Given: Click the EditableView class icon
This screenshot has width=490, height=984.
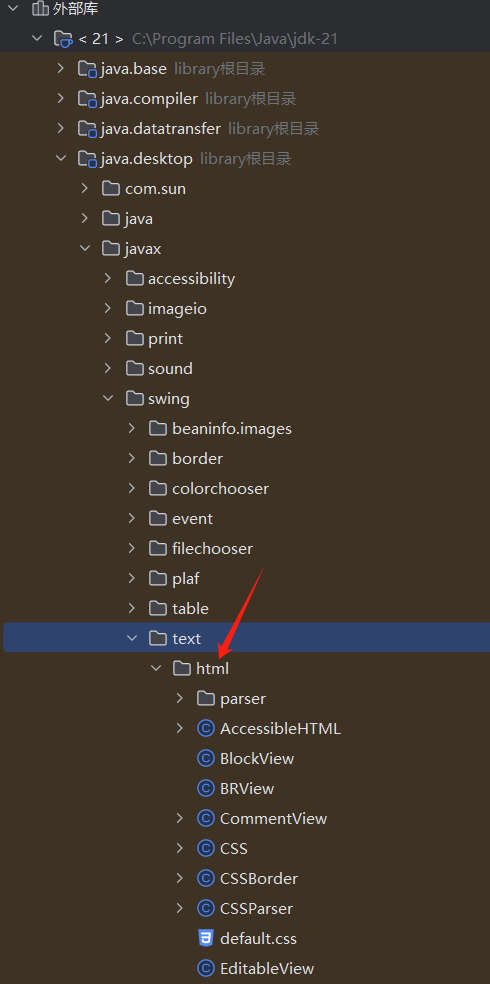Looking at the screenshot, I should click(x=206, y=968).
